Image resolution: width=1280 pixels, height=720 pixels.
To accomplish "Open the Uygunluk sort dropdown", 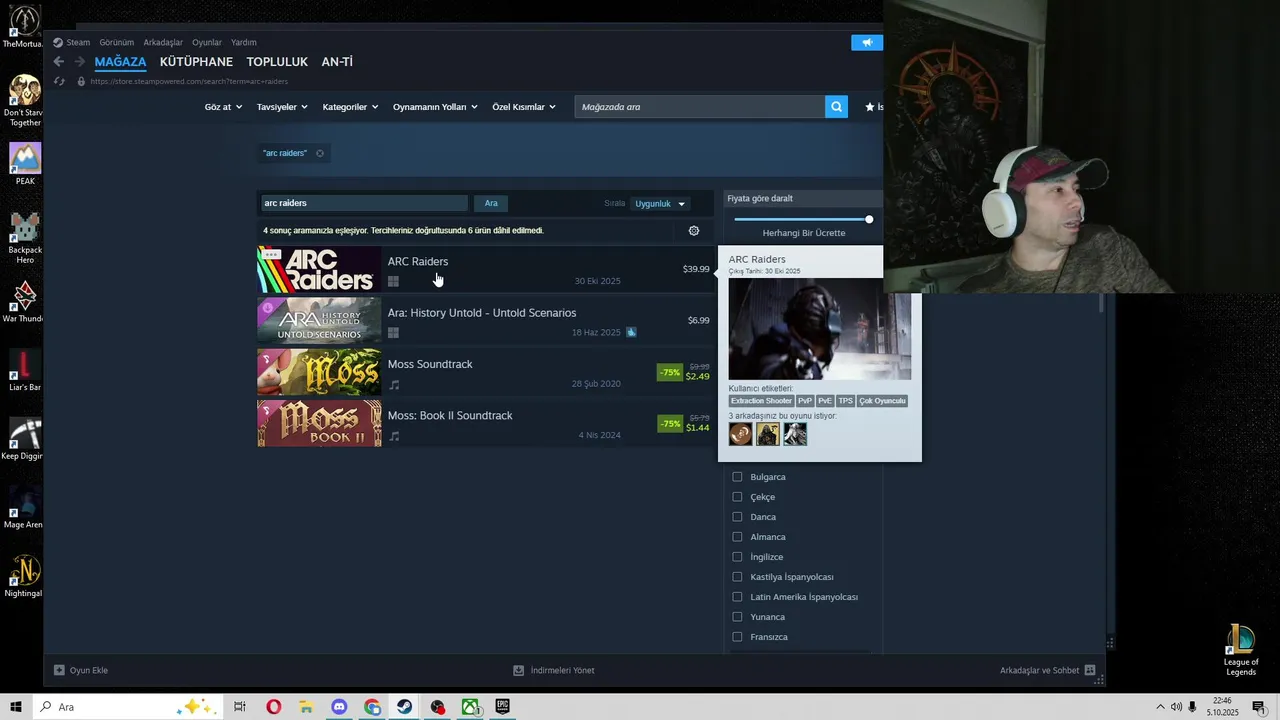I will (x=660, y=204).
